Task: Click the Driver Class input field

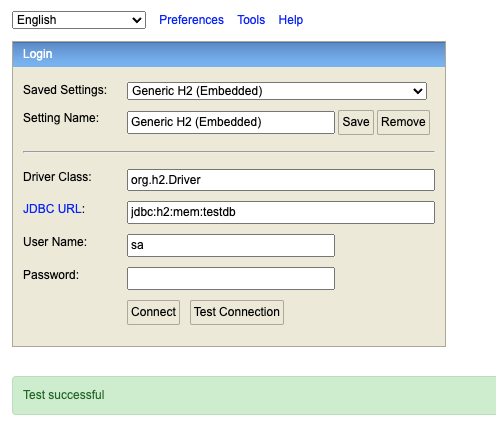Action: pos(281,180)
